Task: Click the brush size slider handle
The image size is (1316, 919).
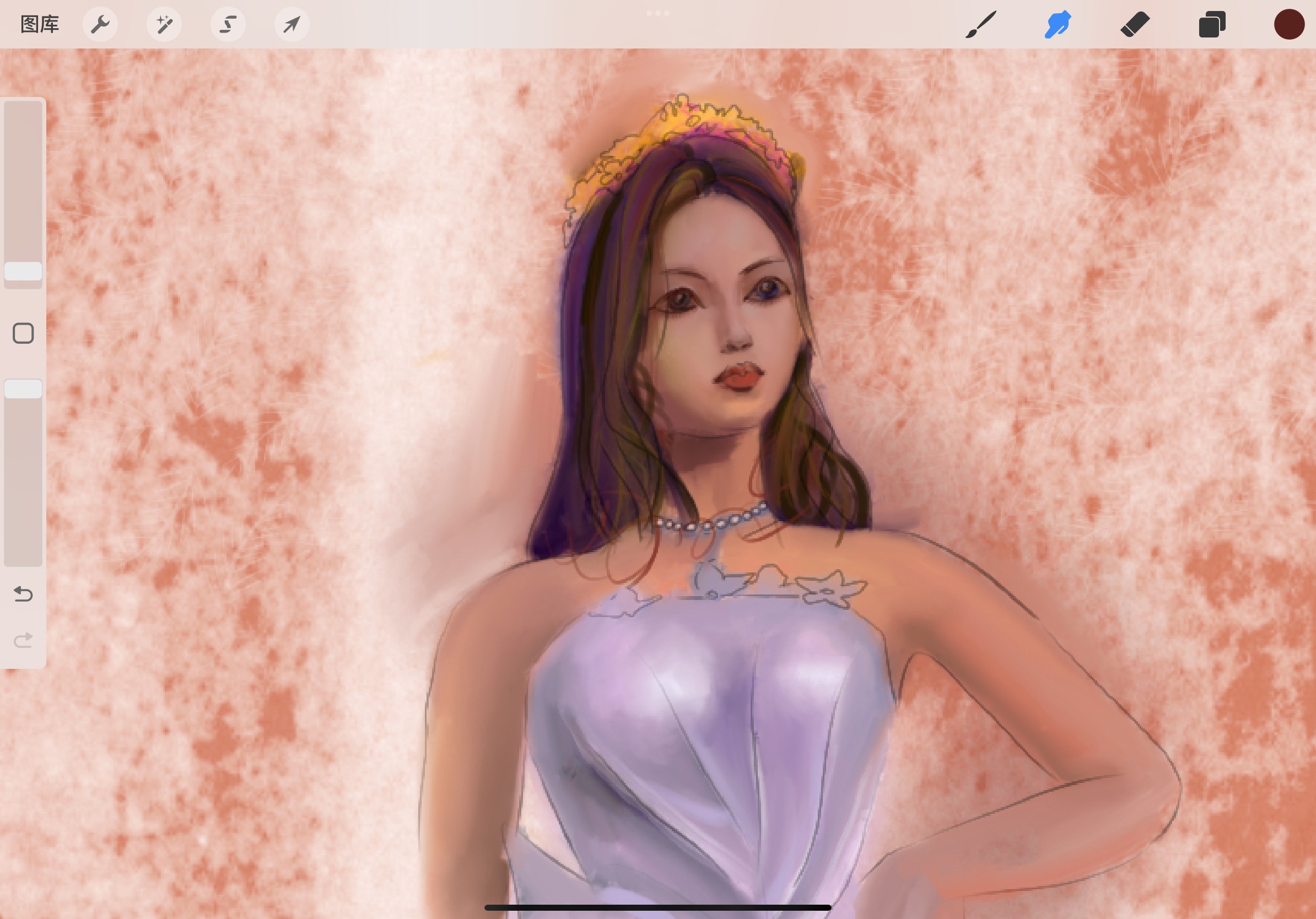Action: coord(24,272)
